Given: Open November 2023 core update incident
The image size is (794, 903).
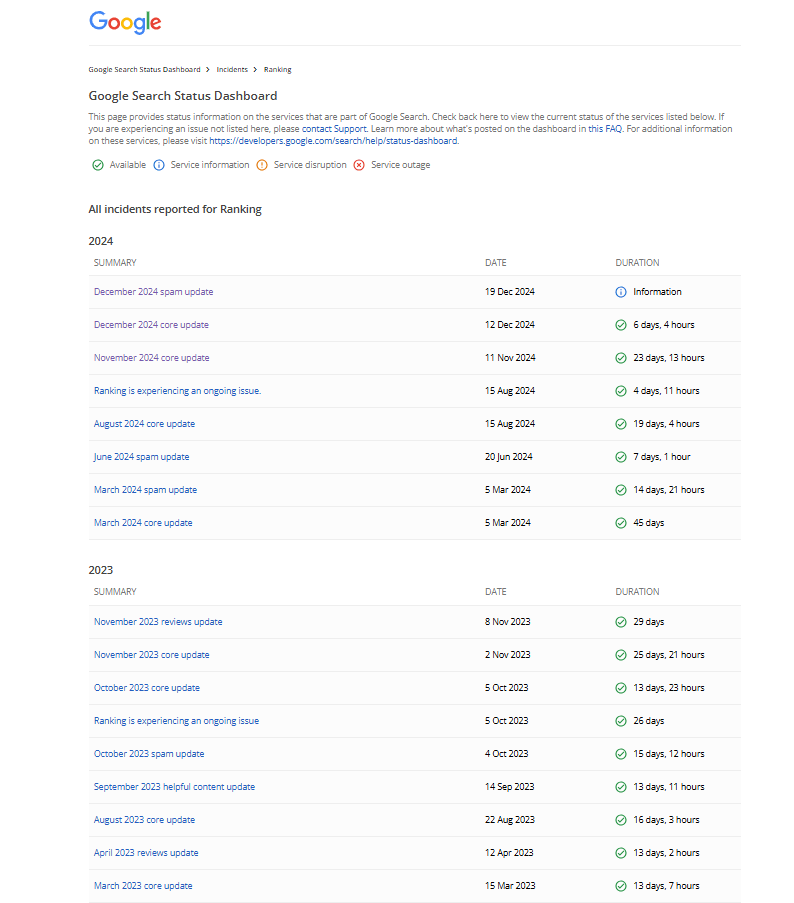Looking at the screenshot, I should tap(151, 655).
